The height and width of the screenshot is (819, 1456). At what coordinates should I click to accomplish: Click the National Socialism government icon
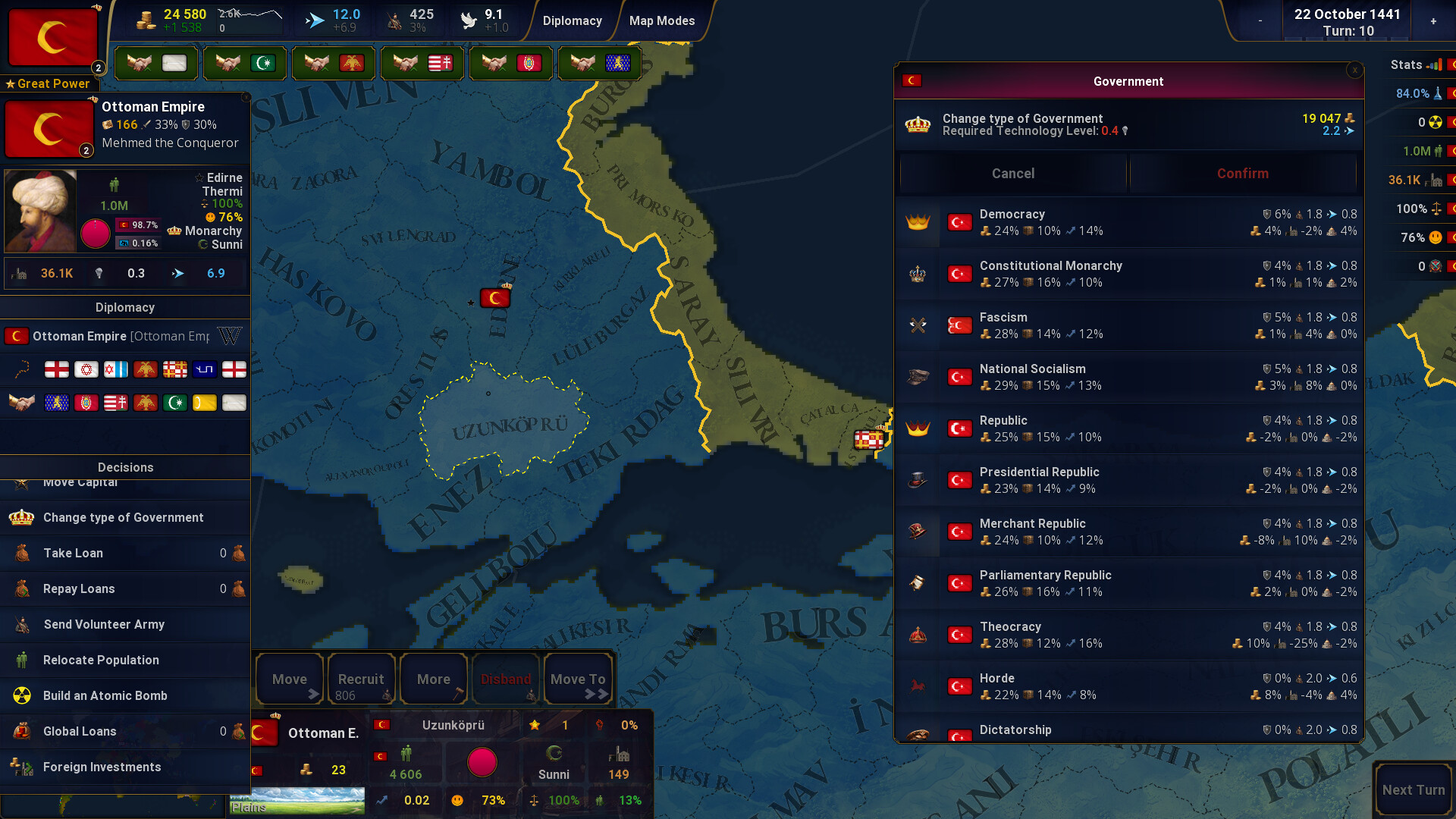point(918,377)
